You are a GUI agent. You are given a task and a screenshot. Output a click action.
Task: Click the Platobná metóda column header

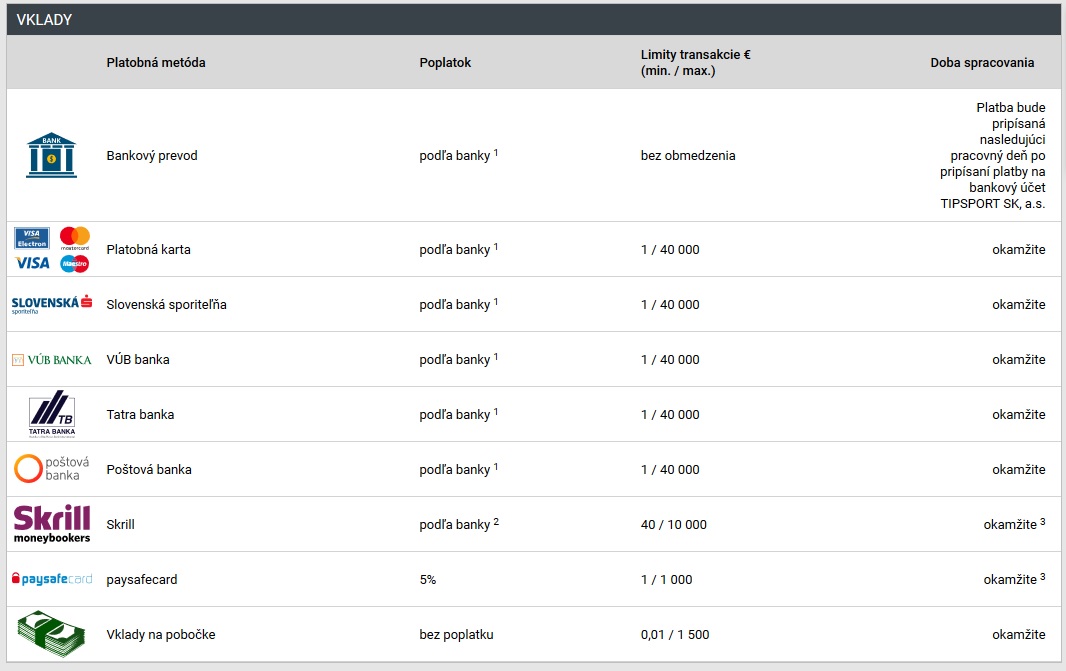point(156,63)
